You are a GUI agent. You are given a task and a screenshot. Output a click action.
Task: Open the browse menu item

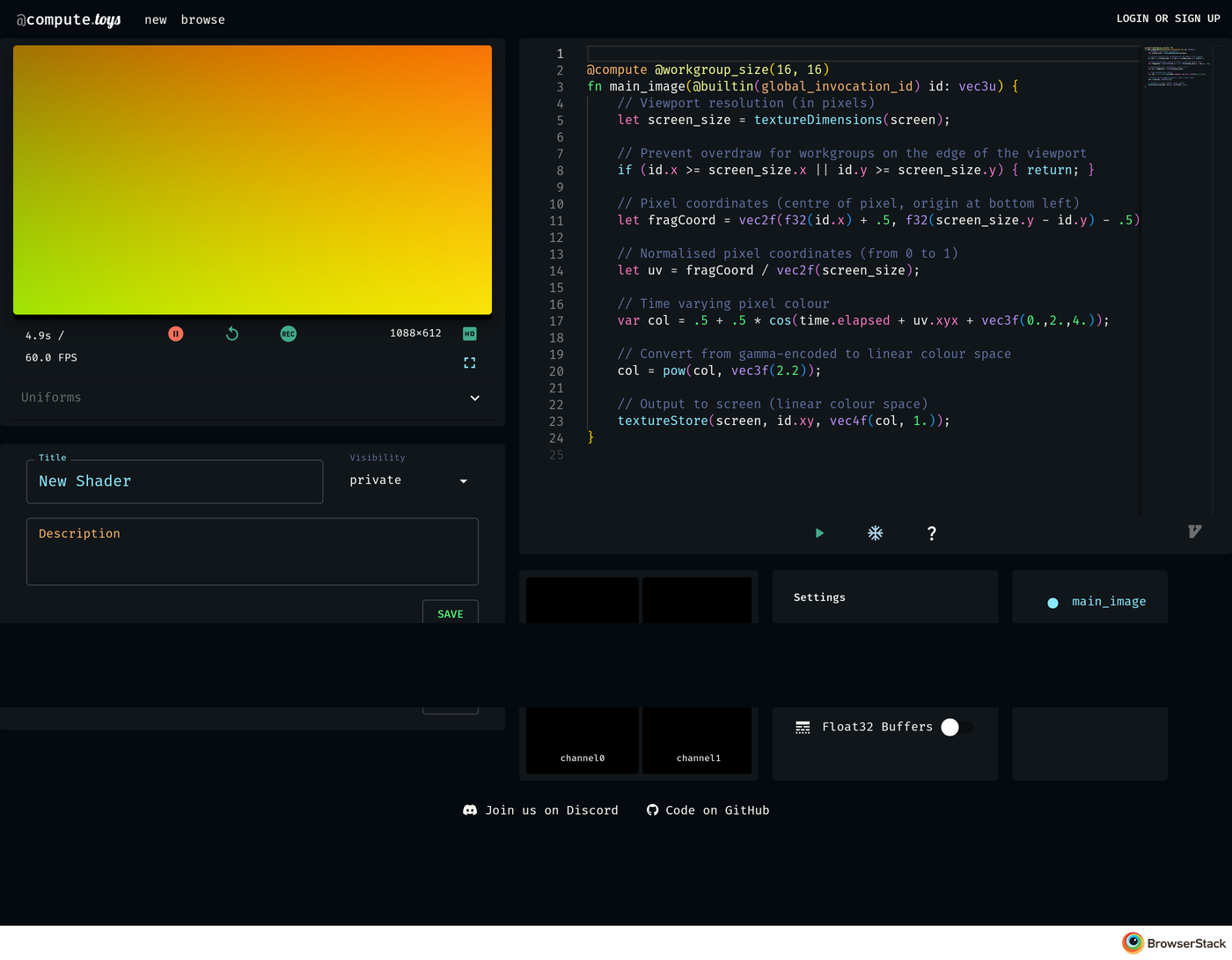203,19
